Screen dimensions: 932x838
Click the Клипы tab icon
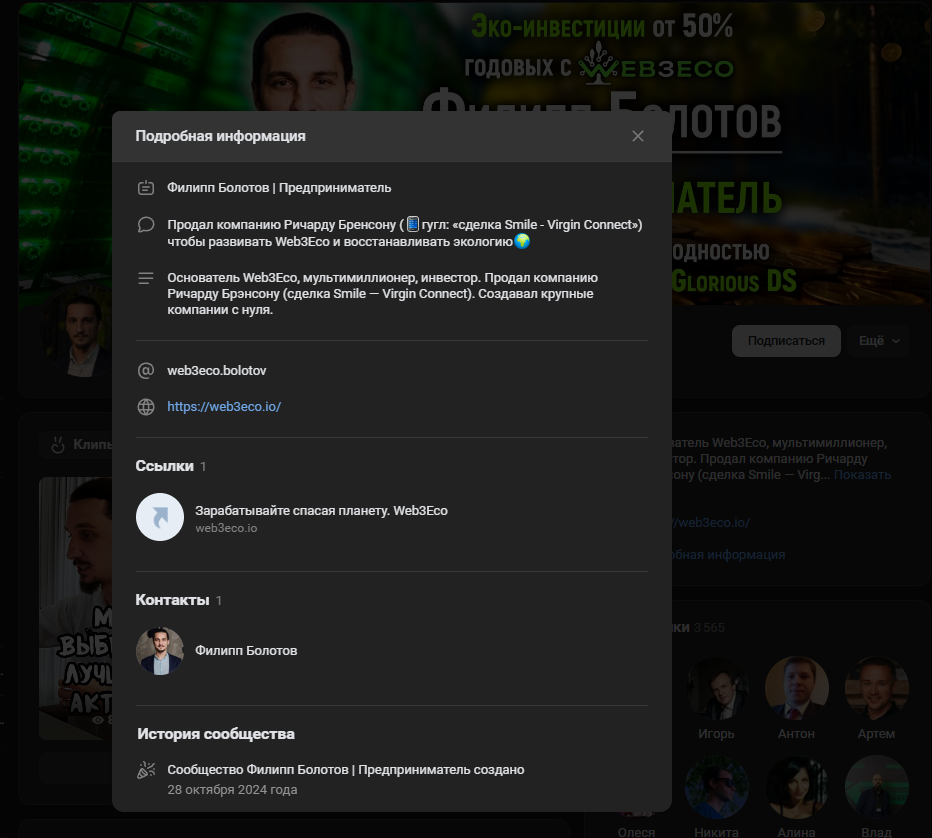pos(58,445)
